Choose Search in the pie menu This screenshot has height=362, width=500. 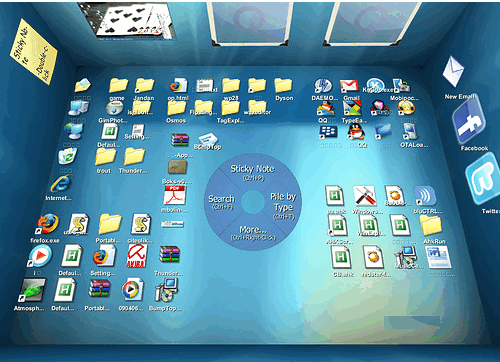pyautogui.click(x=221, y=202)
